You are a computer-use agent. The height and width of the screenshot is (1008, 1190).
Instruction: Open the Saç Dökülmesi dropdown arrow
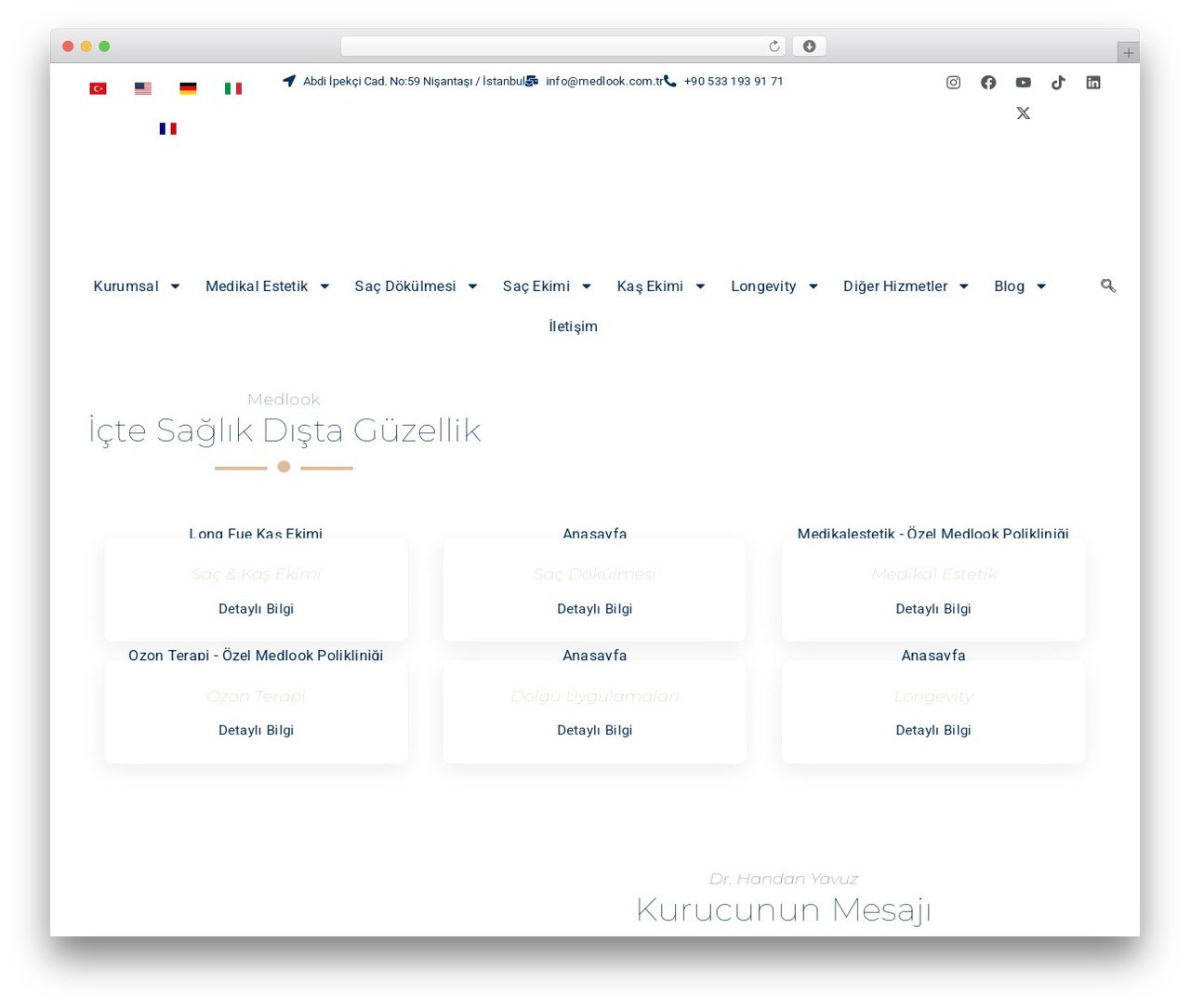pos(472,286)
